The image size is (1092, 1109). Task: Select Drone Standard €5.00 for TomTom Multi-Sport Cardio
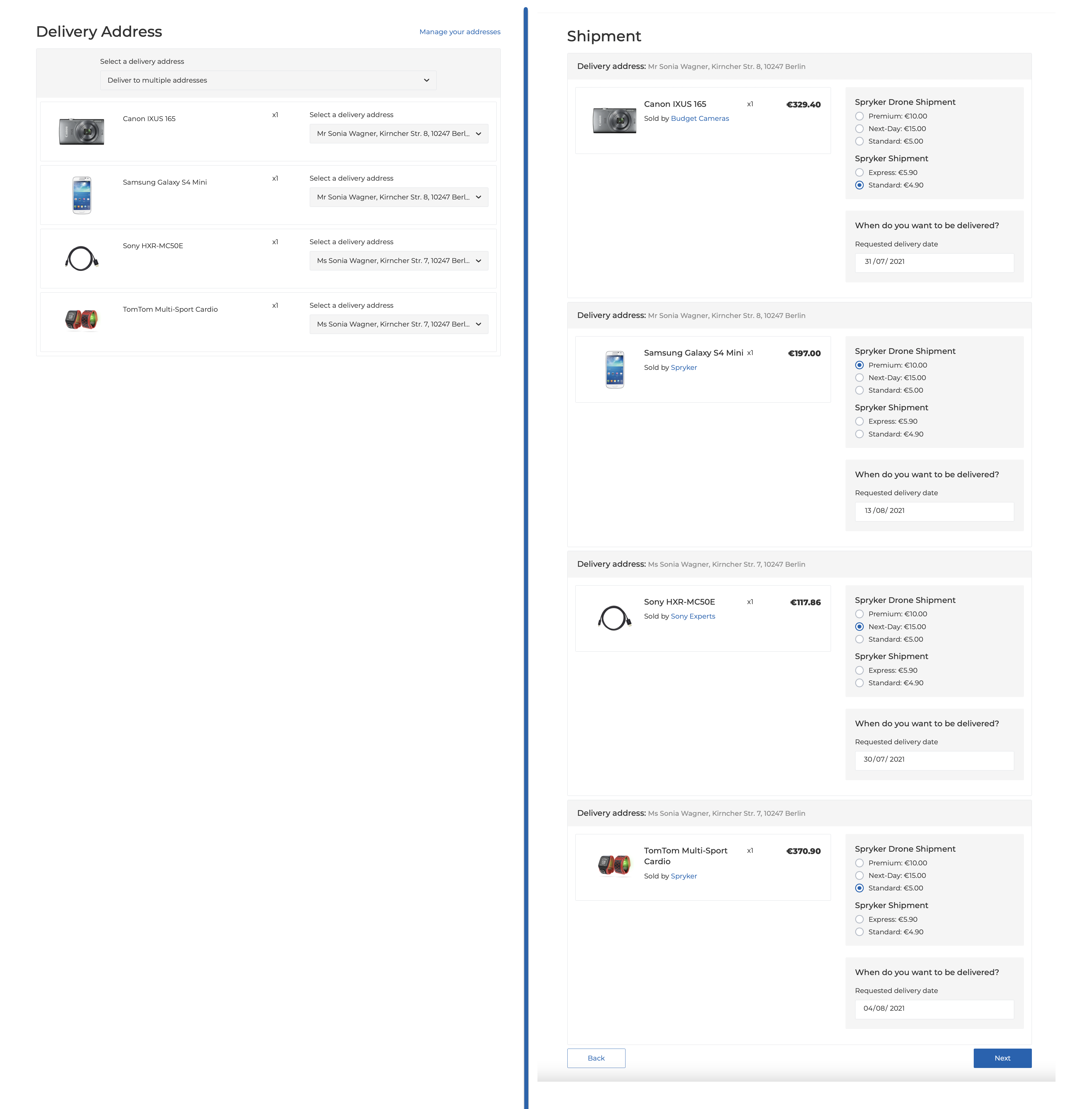[859, 888]
